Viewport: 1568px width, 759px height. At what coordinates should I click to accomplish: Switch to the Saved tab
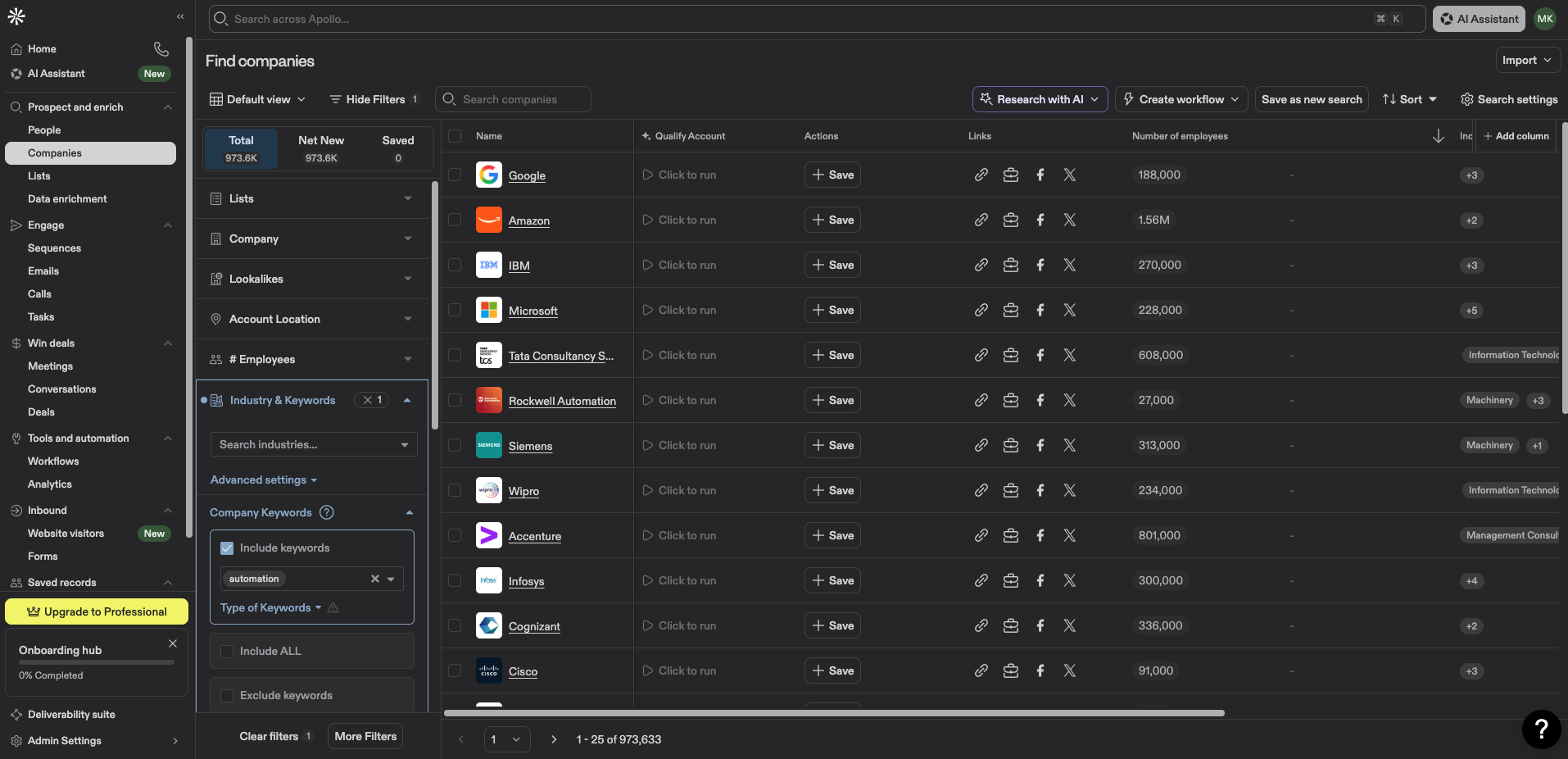click(398, 148)
